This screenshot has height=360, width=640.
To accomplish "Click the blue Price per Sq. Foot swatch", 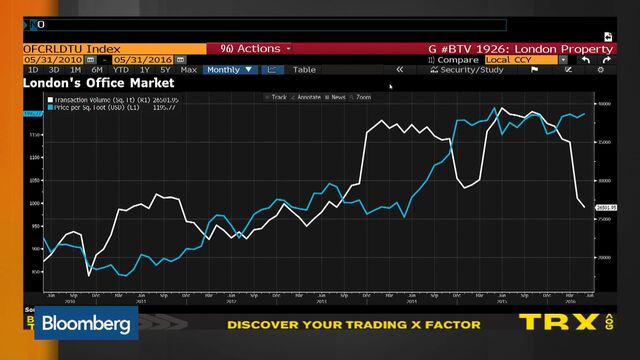I will click(51, 107).
